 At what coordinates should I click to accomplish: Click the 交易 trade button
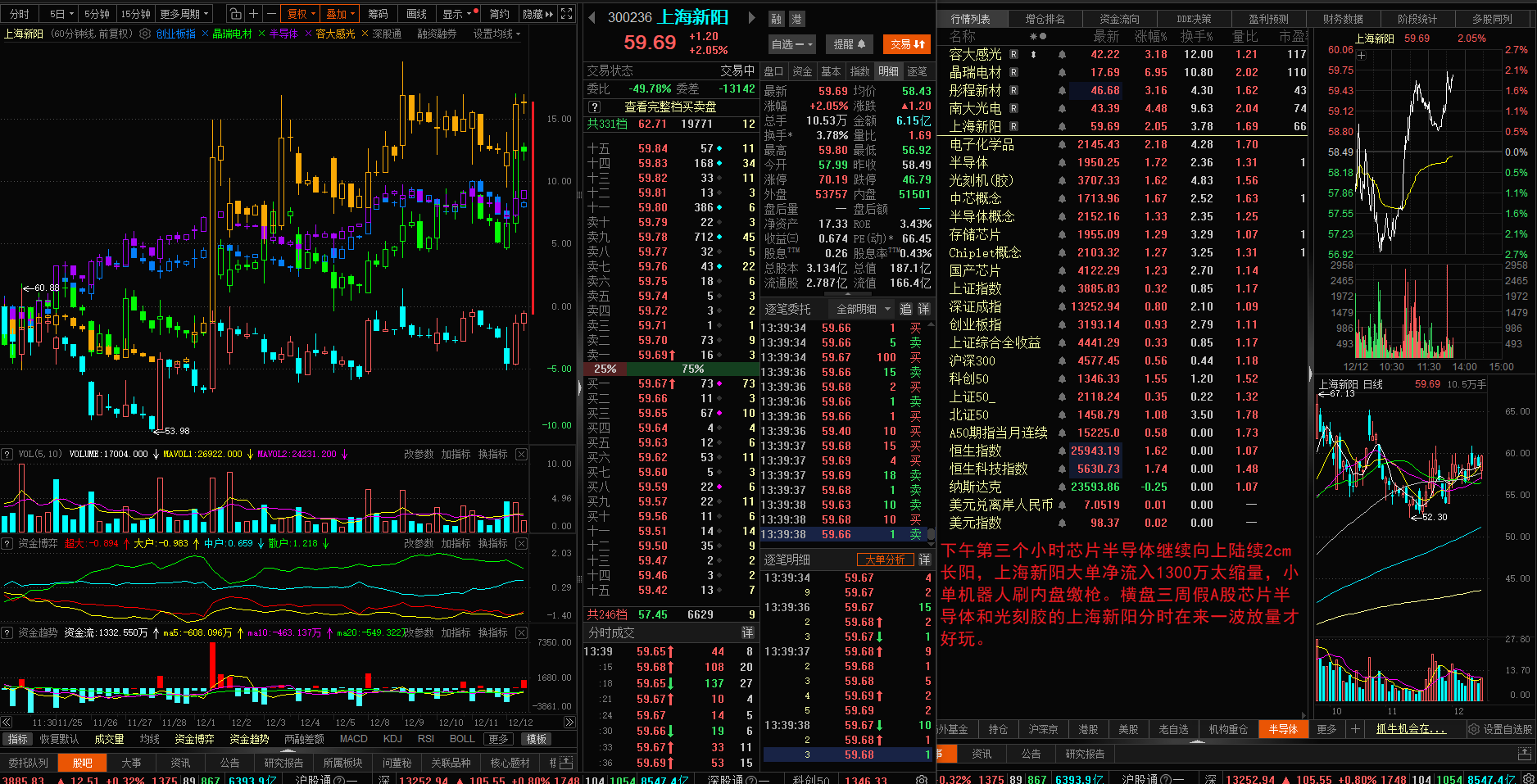(908, 44)
